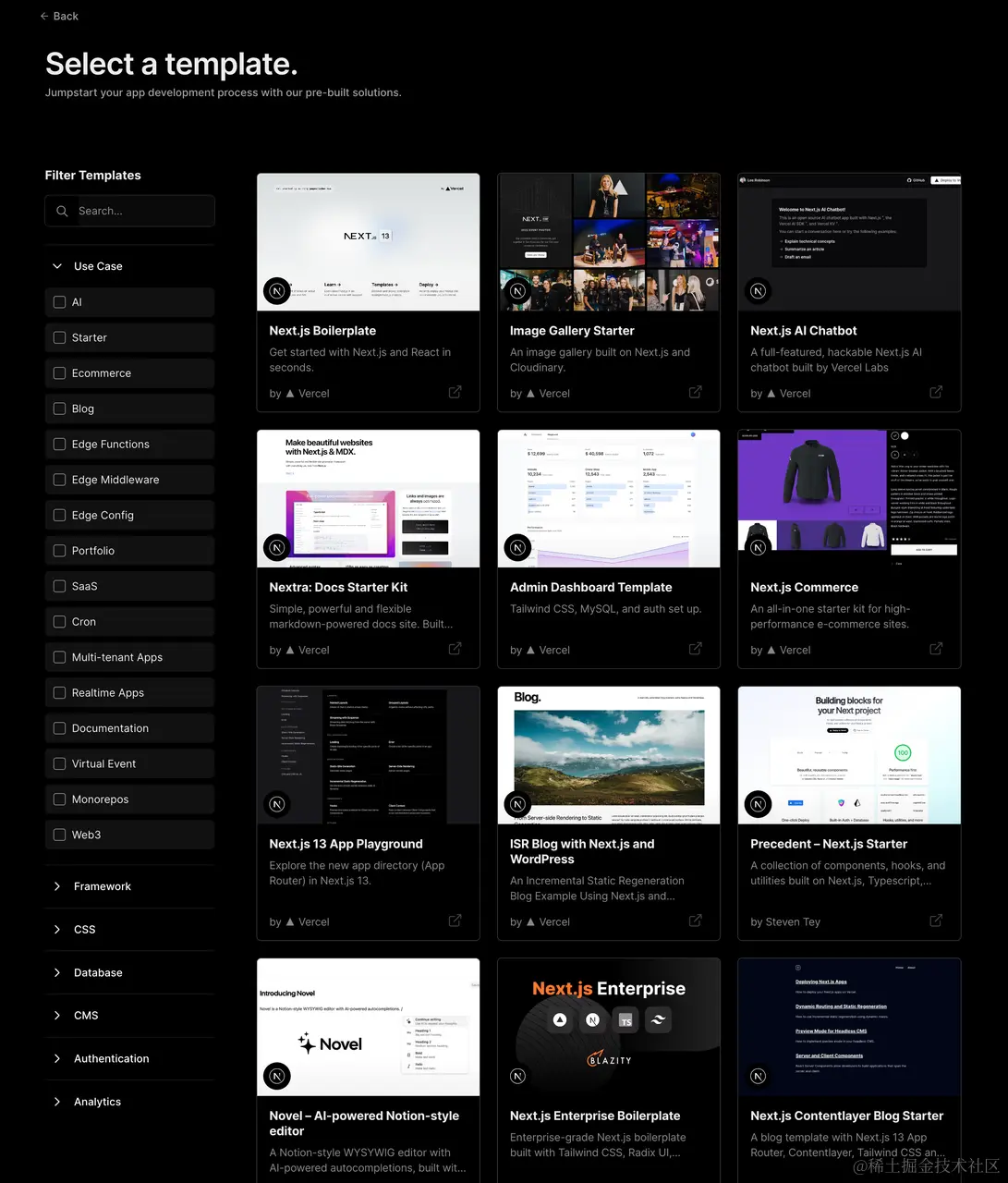Click Next.js logo badge on Boilerplate thumbnail
This screenshot has width=1008, height=1183.
pyautogui.click(x=277, y=291)
